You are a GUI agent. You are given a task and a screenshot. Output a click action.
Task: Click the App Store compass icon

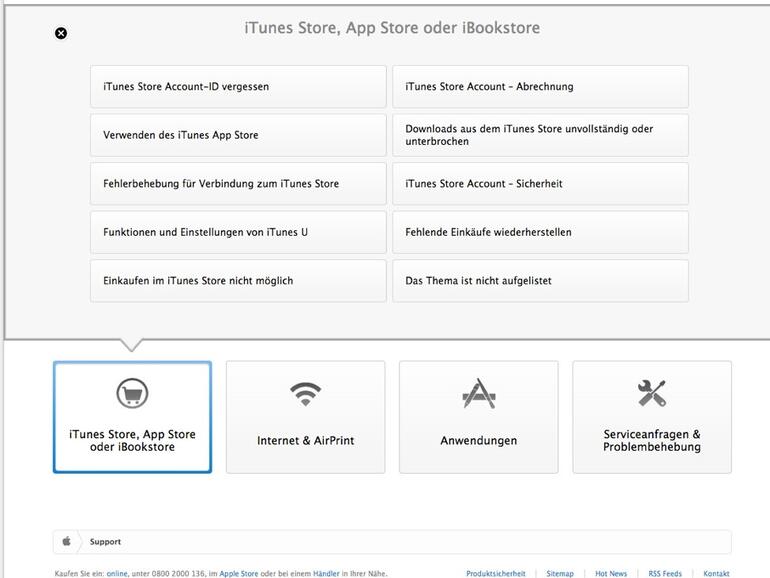point(479,393)
